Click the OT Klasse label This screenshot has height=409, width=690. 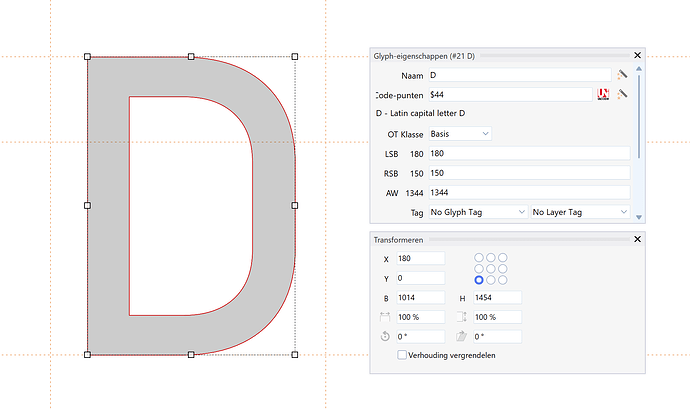tap(405, 134)
